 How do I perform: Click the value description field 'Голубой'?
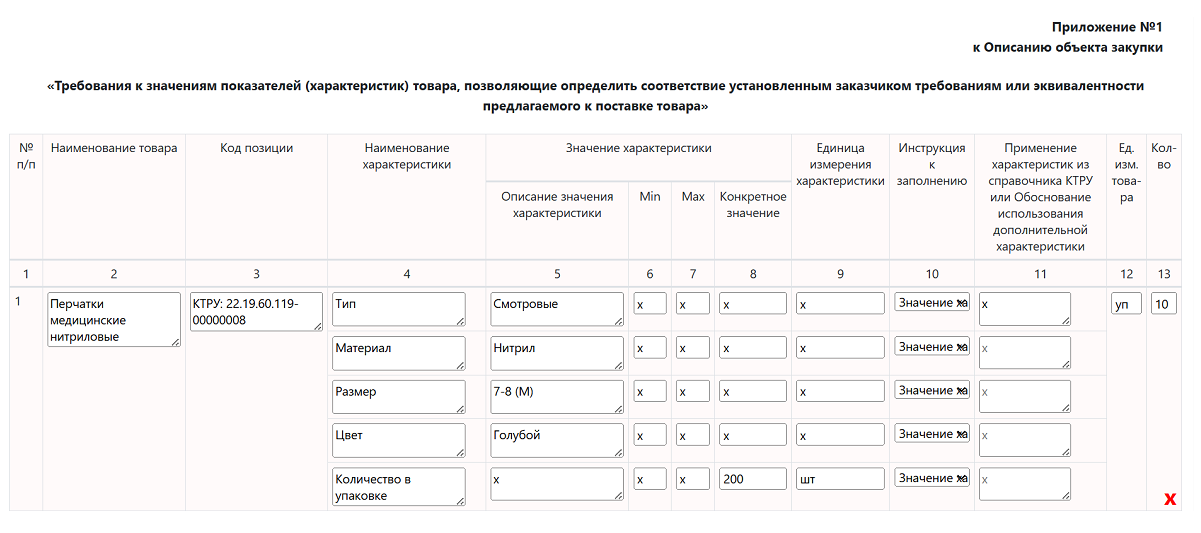(x=557, y=440)
